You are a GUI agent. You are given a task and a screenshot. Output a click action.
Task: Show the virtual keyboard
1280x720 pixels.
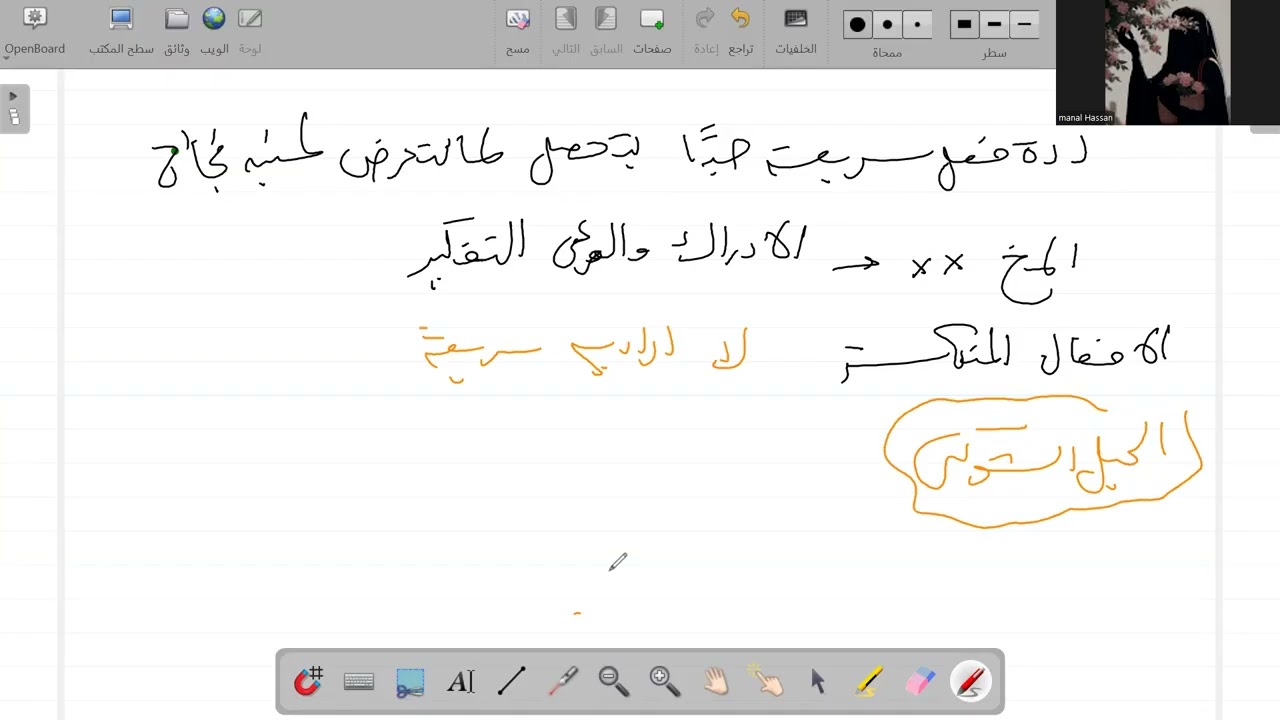click(359, 682)
